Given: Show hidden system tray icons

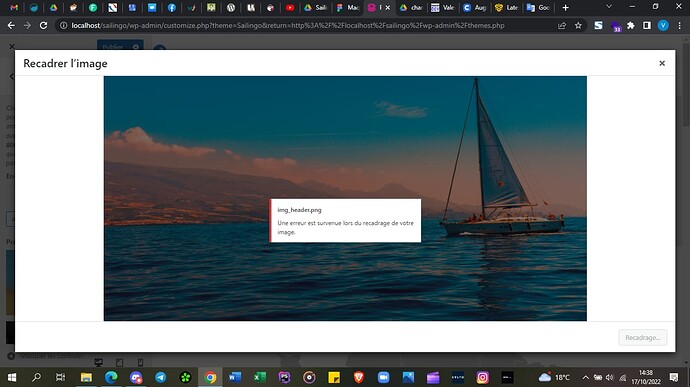Looking at the screenshot, I should pyautogui.click(x=585, y=377).
